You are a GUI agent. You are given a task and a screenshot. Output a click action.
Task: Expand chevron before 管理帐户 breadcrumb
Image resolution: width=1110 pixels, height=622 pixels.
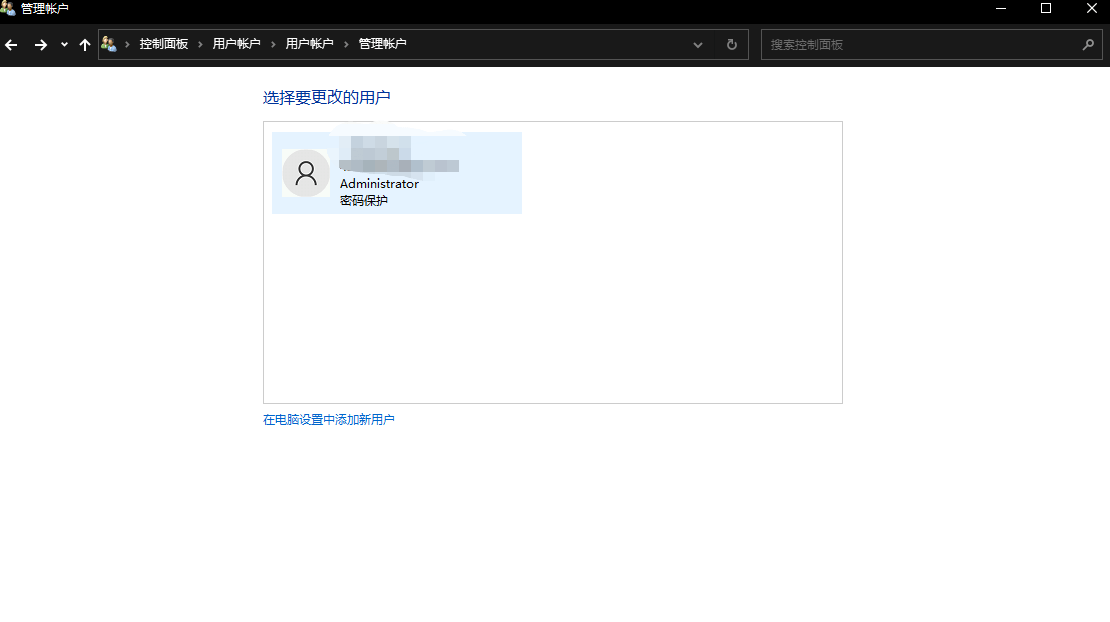point(346,45)
